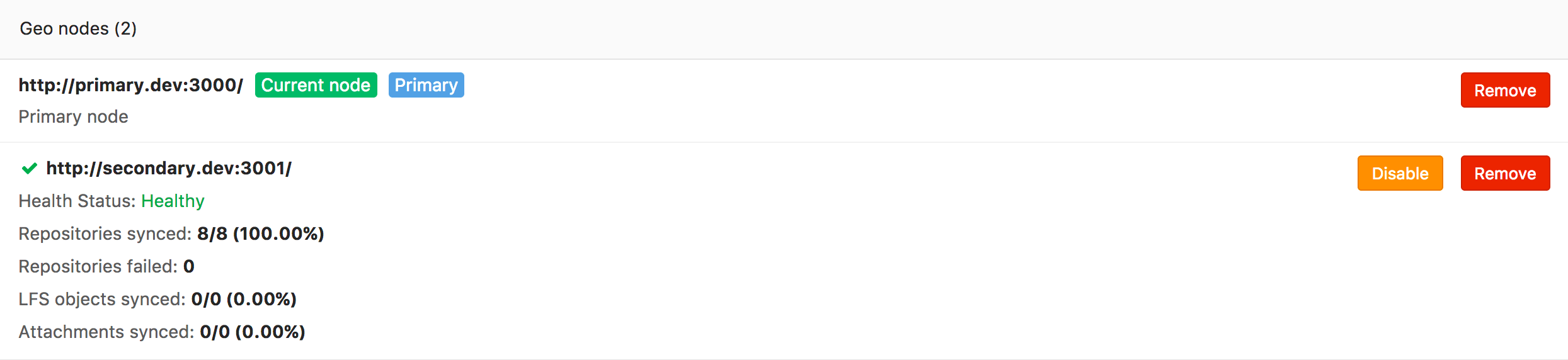1568x360 pixels.
Task: Click the Repositories synced label
Action: pos(105,234)
